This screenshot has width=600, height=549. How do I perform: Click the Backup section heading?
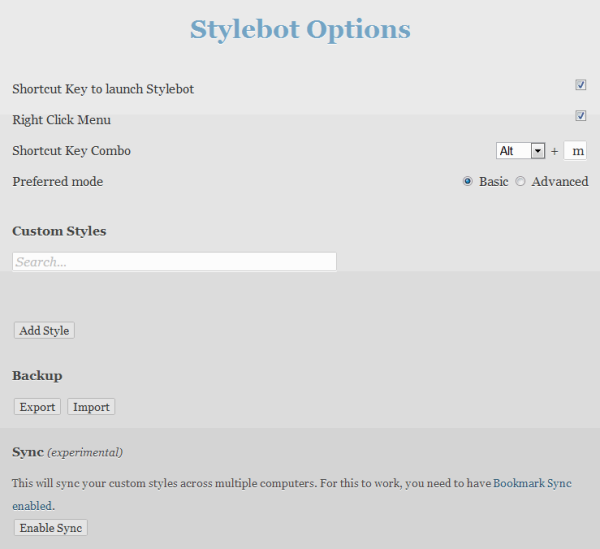[37, 376]
